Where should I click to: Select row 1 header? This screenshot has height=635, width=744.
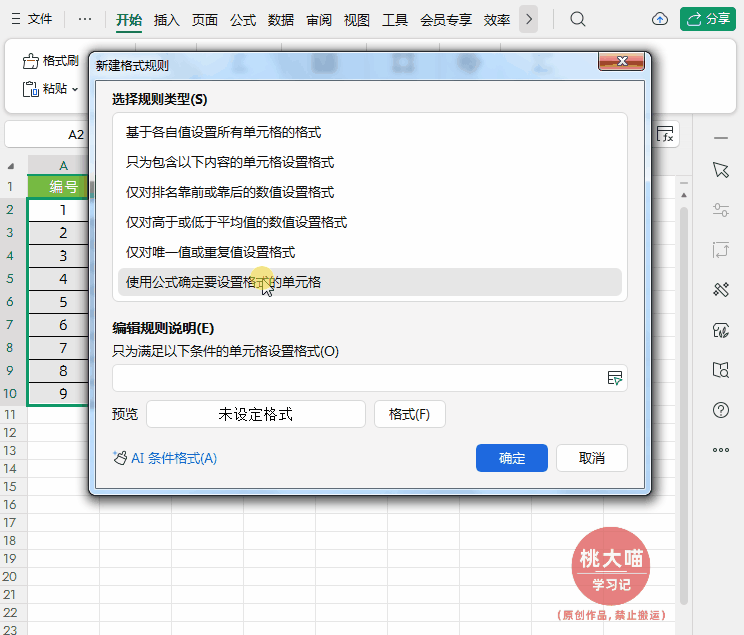click(x=10, y=187)
